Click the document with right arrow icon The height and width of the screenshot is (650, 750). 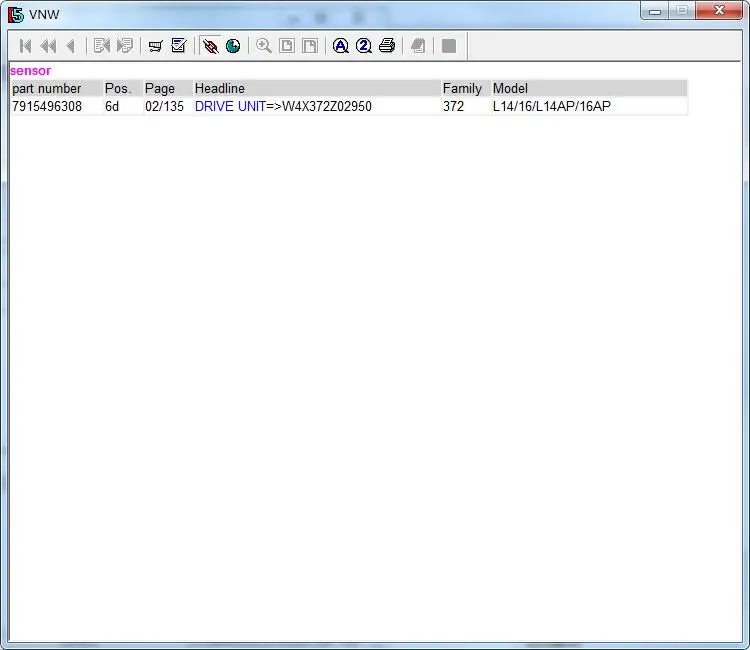pos(125,46)
